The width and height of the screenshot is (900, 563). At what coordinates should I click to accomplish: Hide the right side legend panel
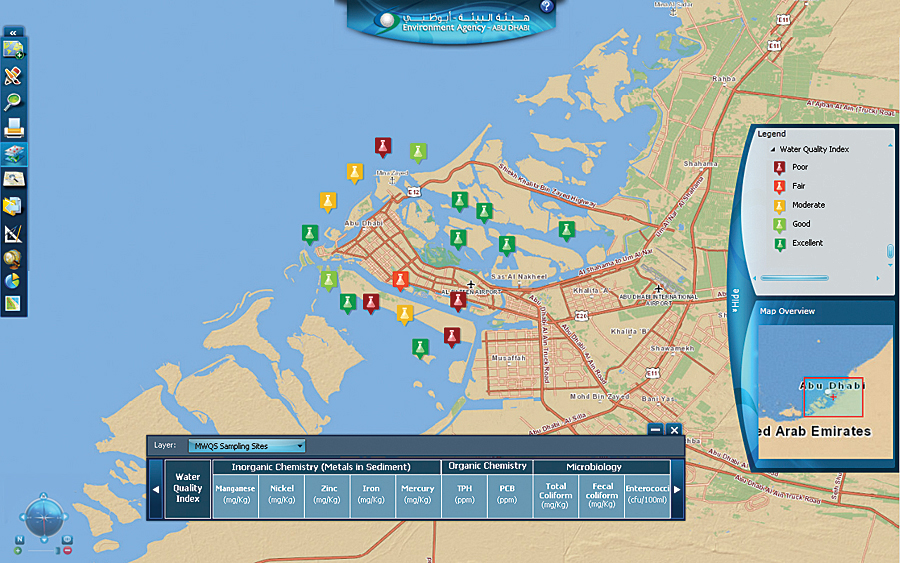coord(735,297)
